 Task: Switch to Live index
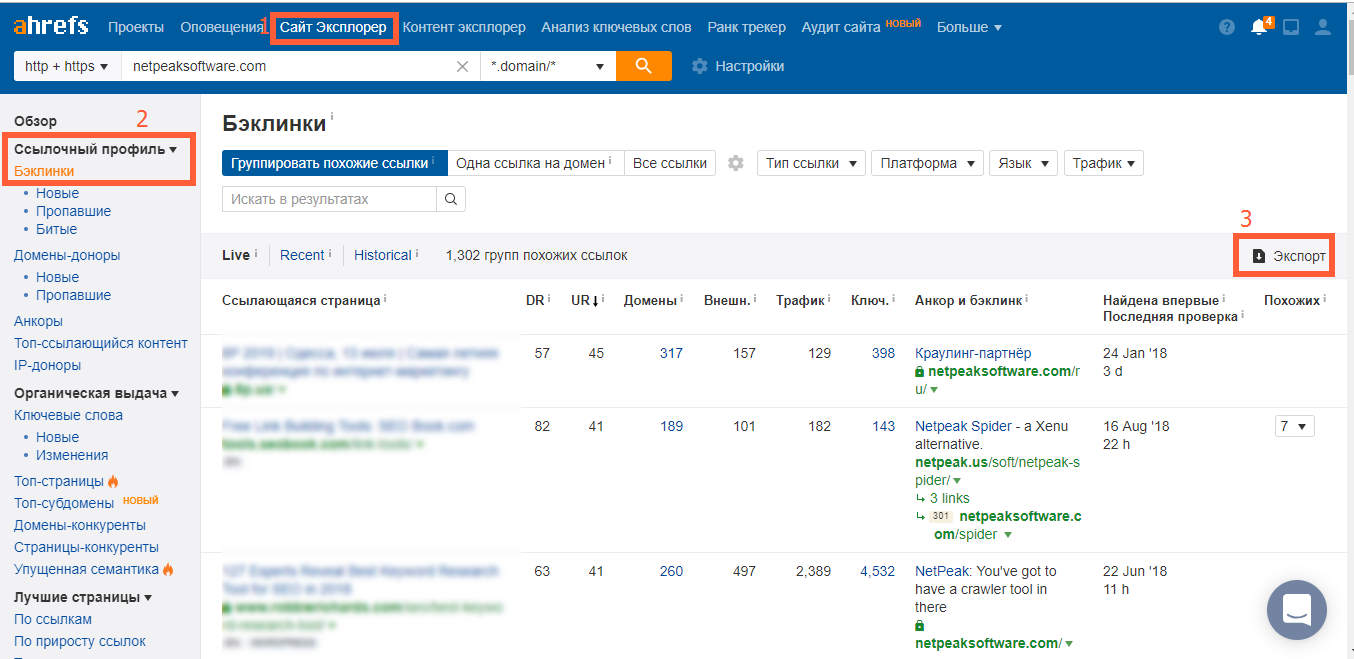pos(236,255)
